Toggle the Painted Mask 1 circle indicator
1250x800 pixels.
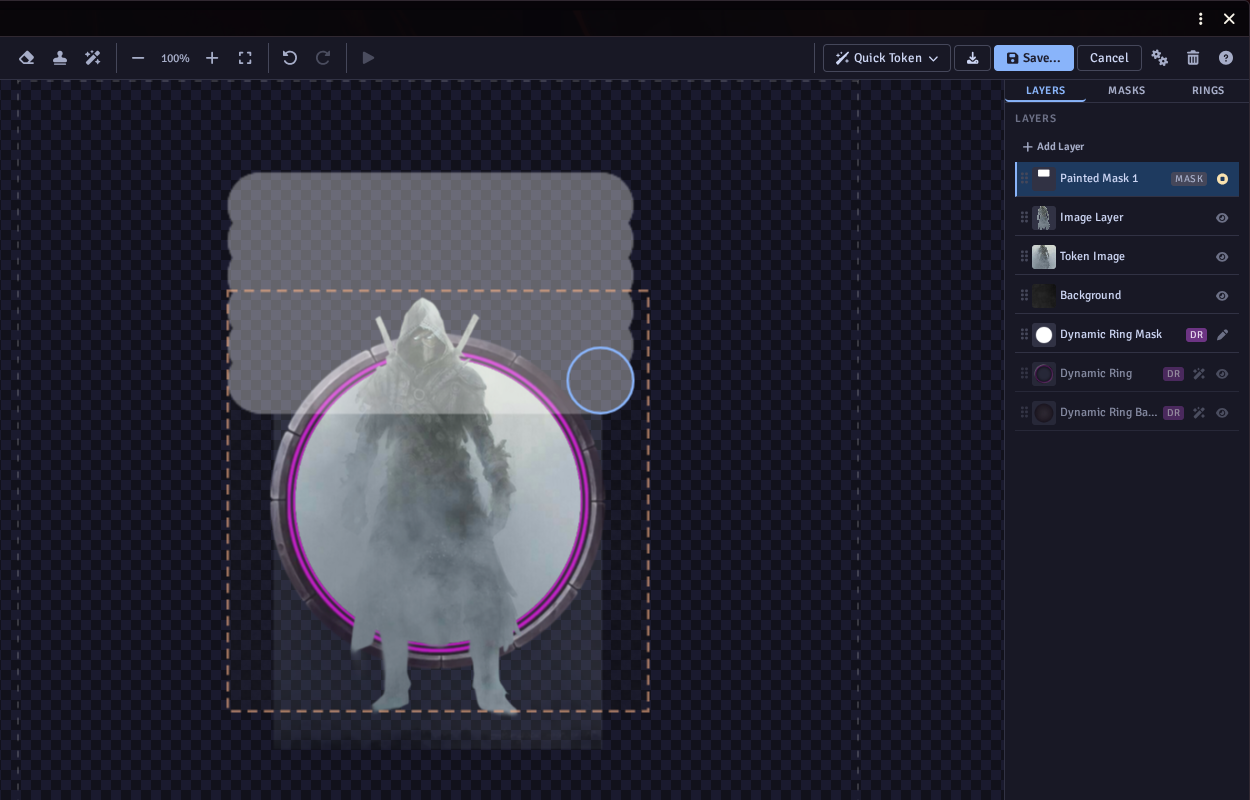click(1222, 179)
